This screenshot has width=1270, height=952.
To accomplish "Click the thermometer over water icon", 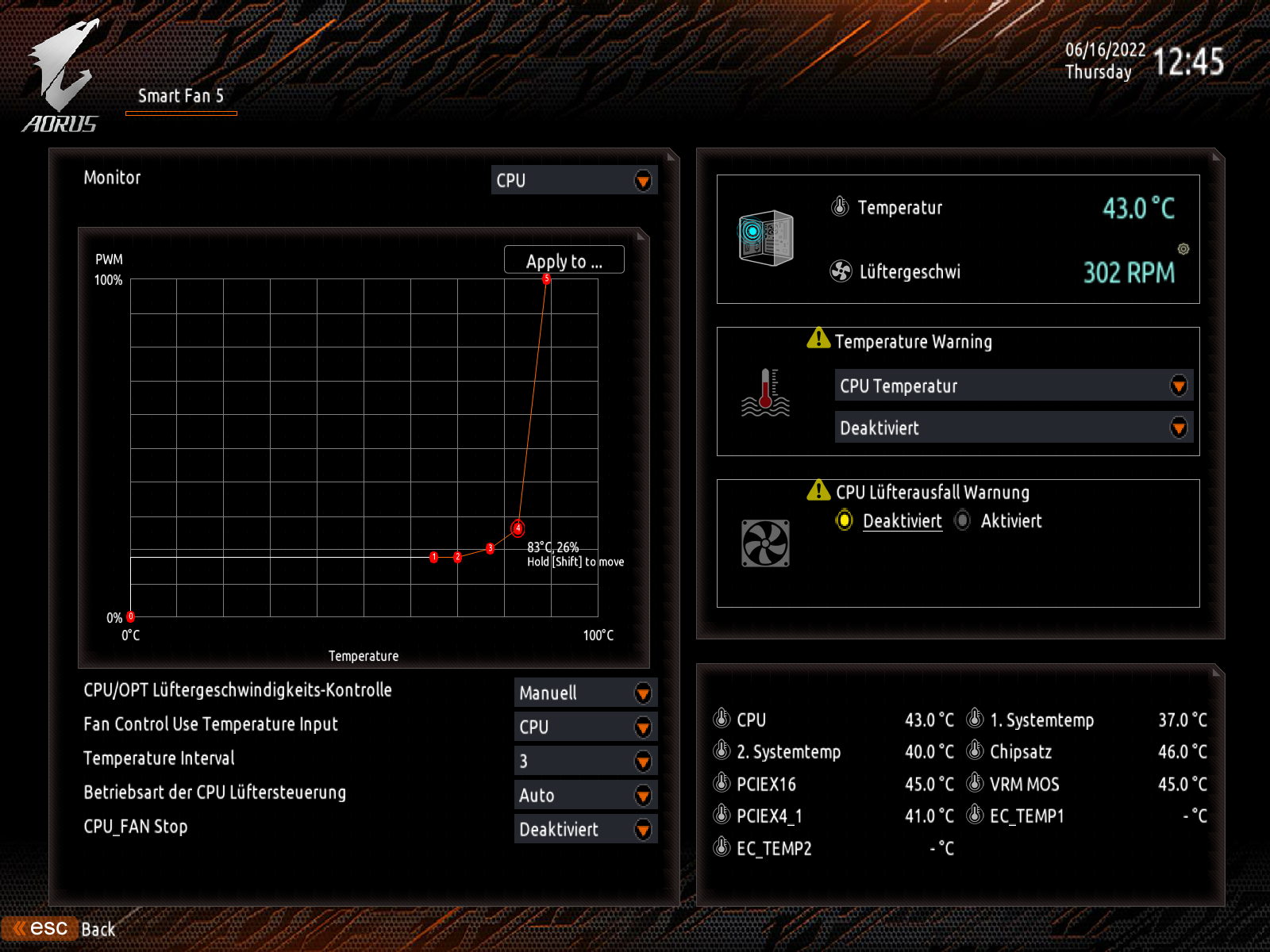I will [765, 392].
